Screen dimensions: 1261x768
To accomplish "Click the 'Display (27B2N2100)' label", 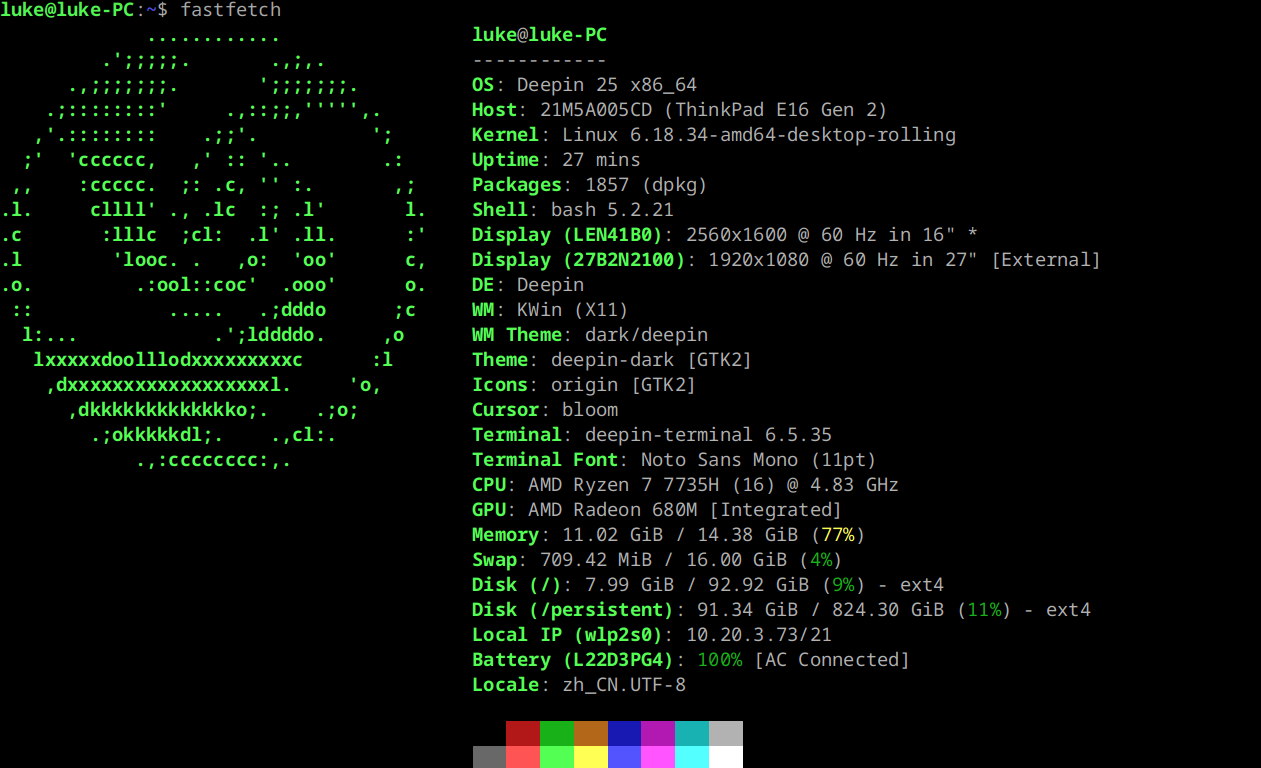I will pyautogui.click(x=579, y=260).
